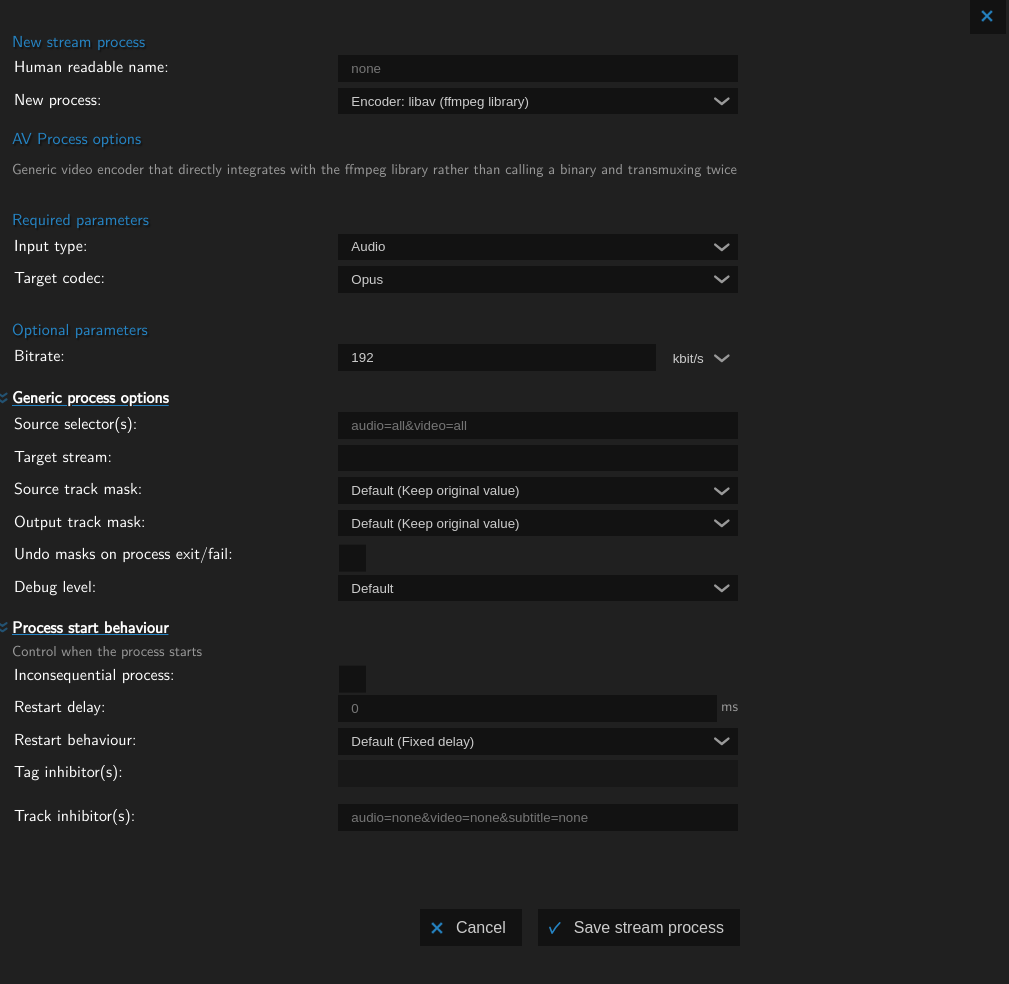
Task: Open the Input type dropdown
Action: click(537, 247)
